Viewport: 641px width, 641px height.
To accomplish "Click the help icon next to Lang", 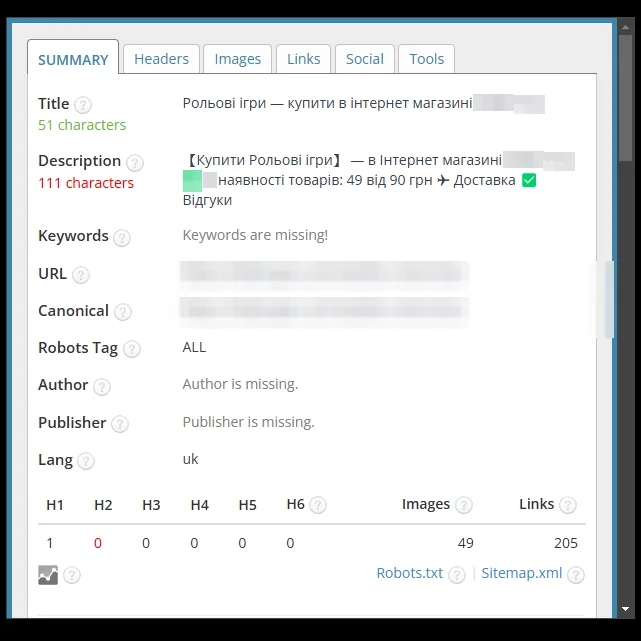I will [86, 462].
